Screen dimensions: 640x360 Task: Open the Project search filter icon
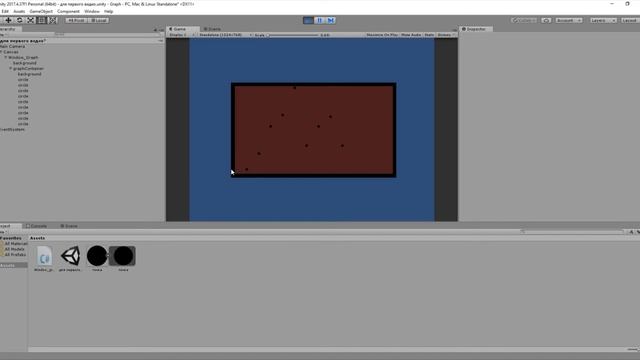click(x=631, y=232)
